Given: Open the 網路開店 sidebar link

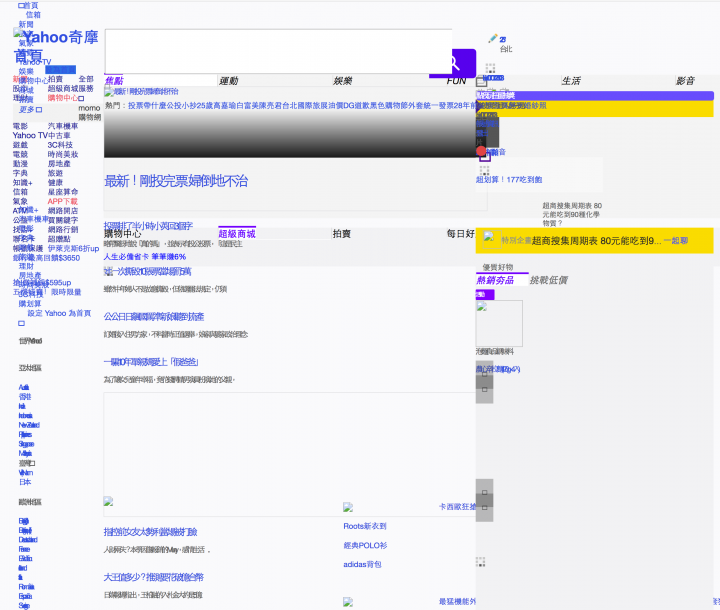Looking at the screenshot, I should coord(63,211).
